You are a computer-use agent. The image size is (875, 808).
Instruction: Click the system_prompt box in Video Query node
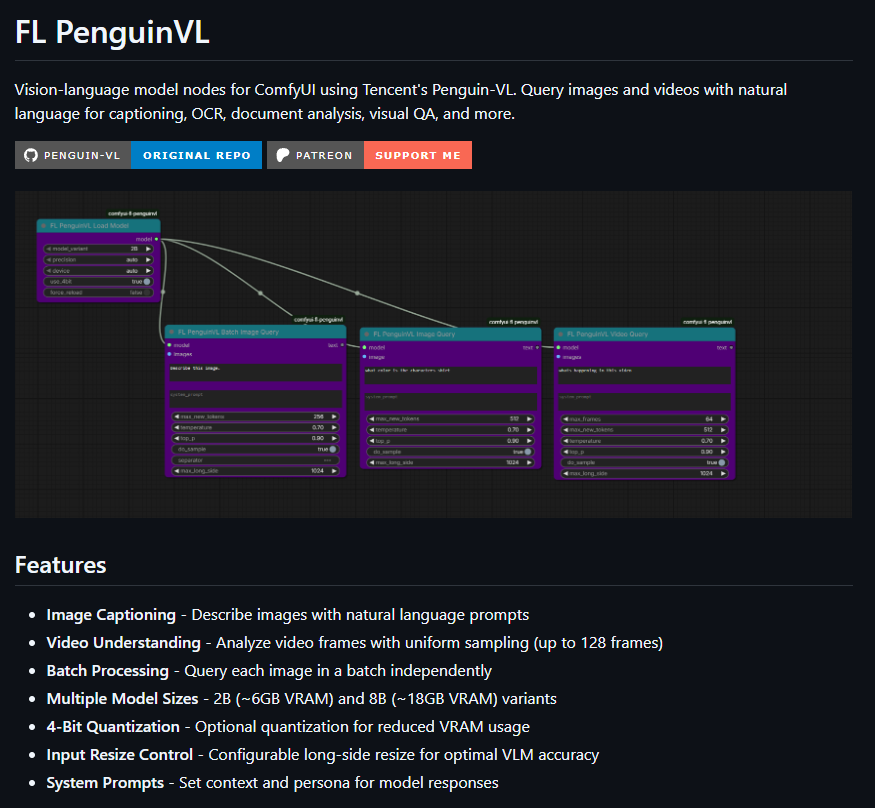click(645, 401)
